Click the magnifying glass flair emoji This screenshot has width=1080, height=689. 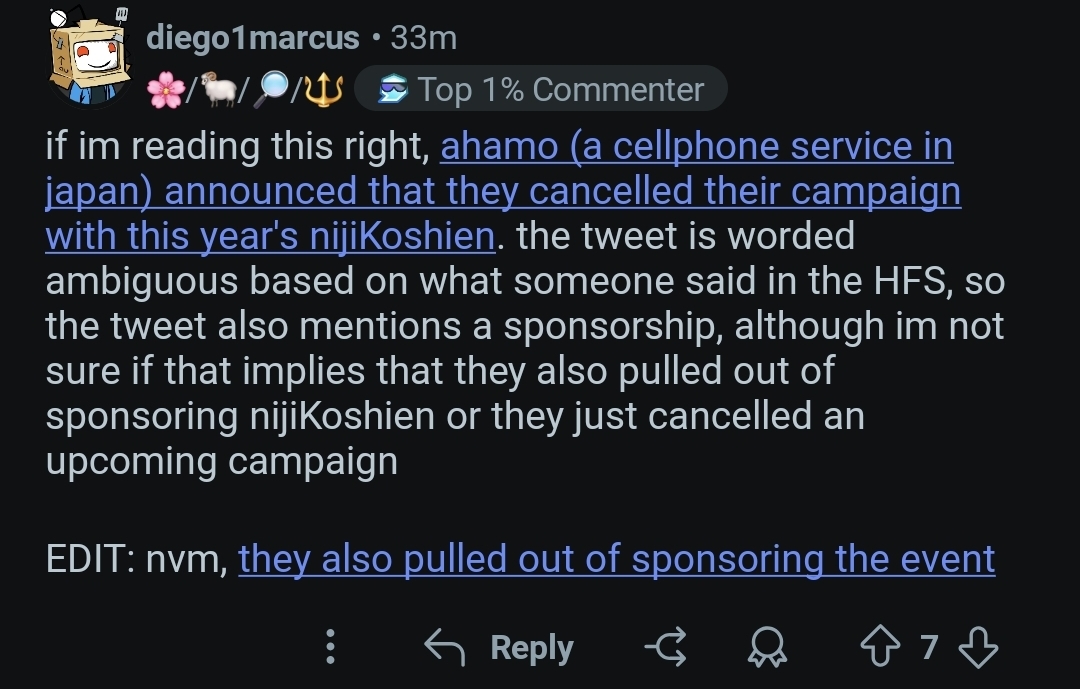pos(272,91)
